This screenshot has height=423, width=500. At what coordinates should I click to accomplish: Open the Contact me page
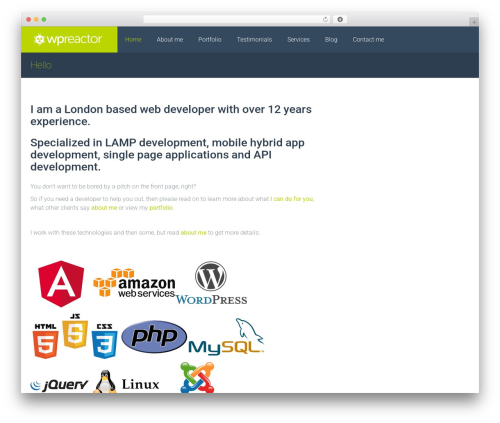pos(368,39)
